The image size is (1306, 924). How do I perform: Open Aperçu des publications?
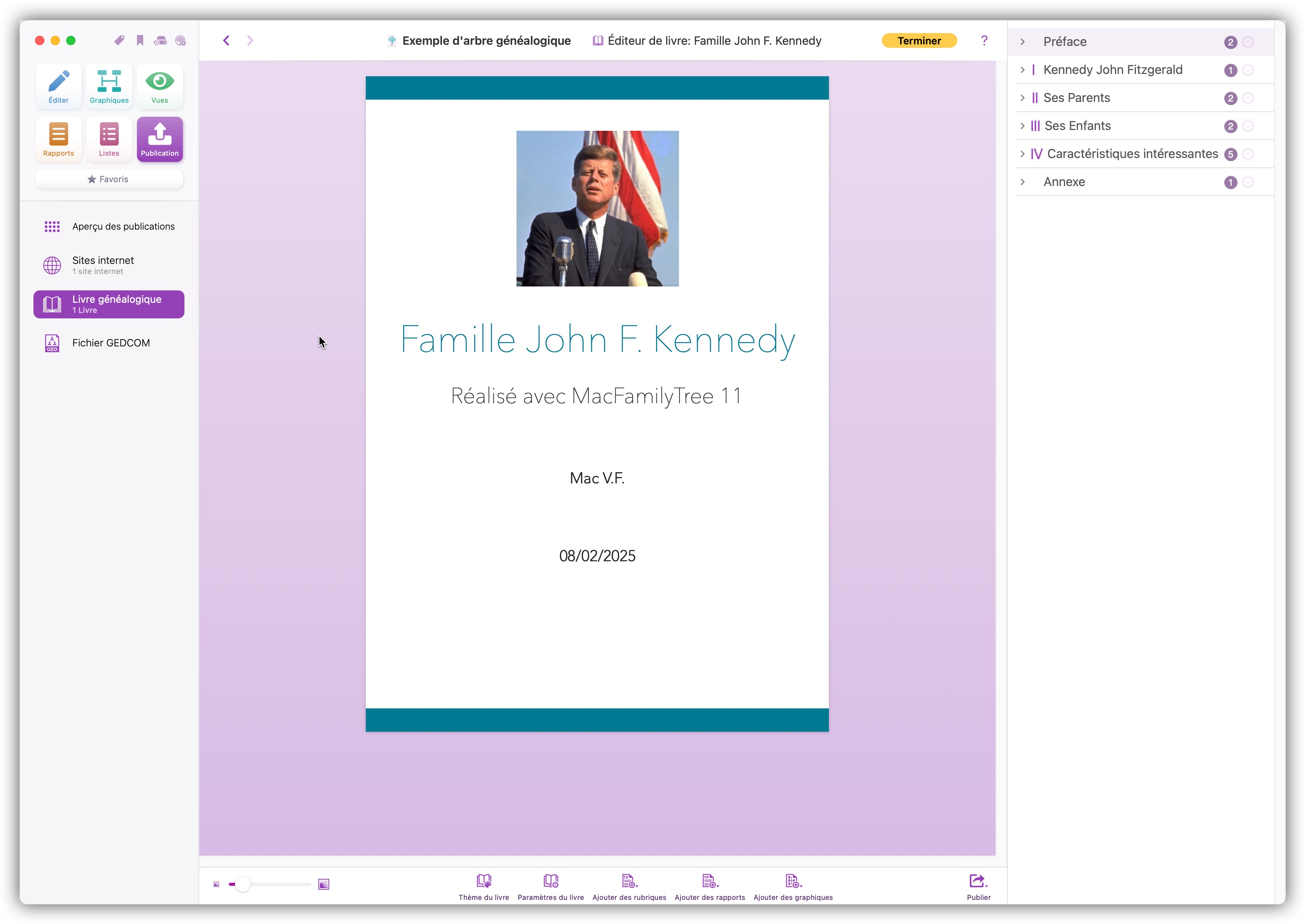[109, 227]
